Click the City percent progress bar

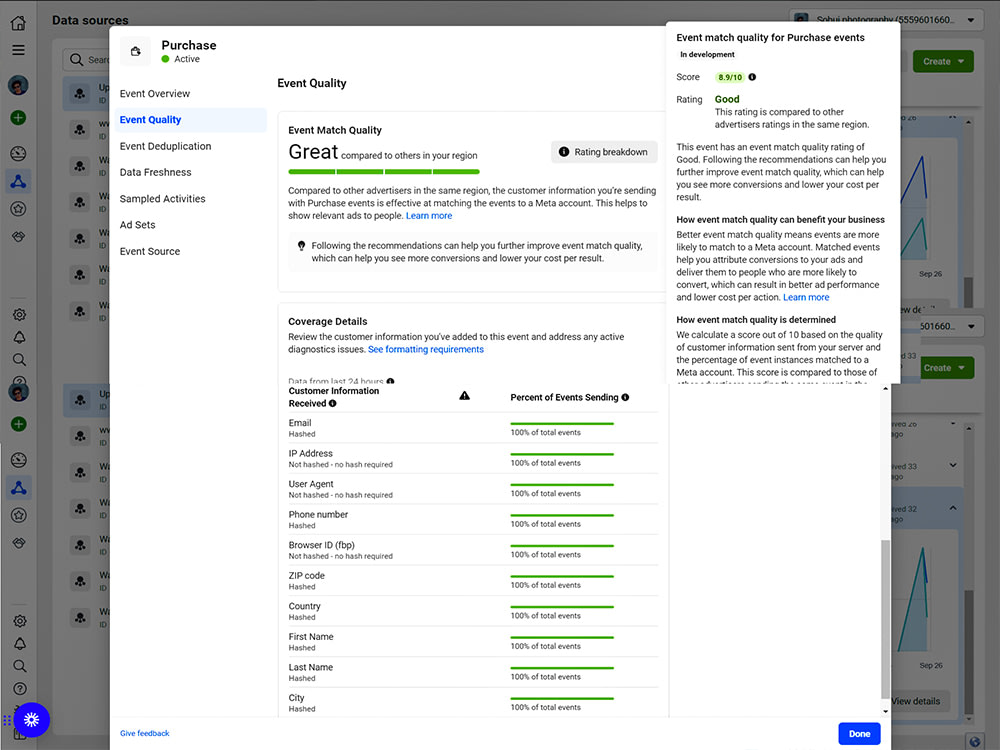pyautogui.click(x=562, y=698)
